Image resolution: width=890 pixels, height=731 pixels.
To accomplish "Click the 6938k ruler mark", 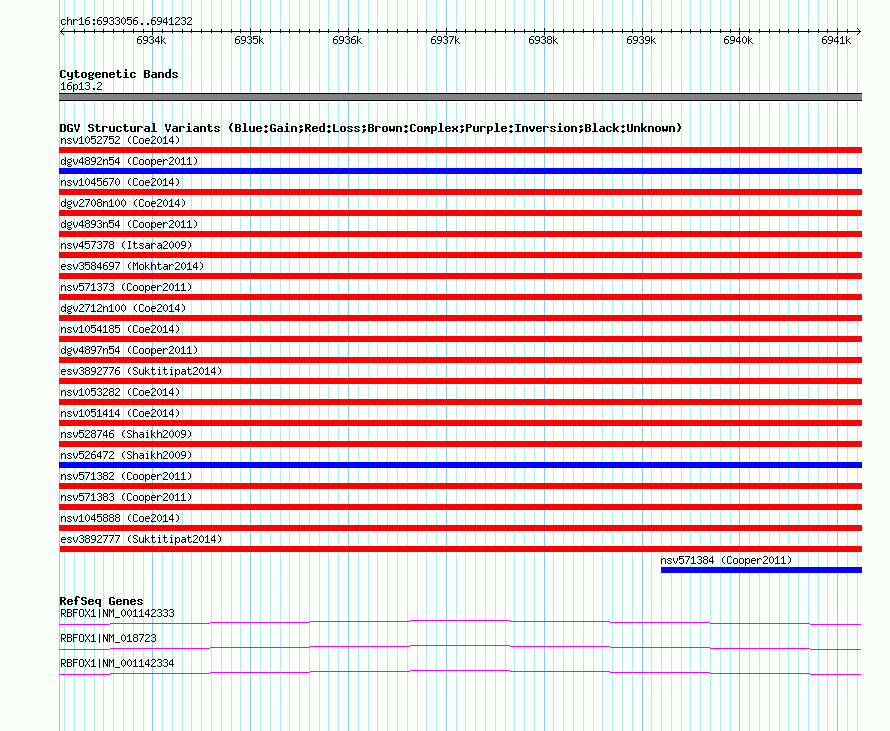I will [543, 40].
